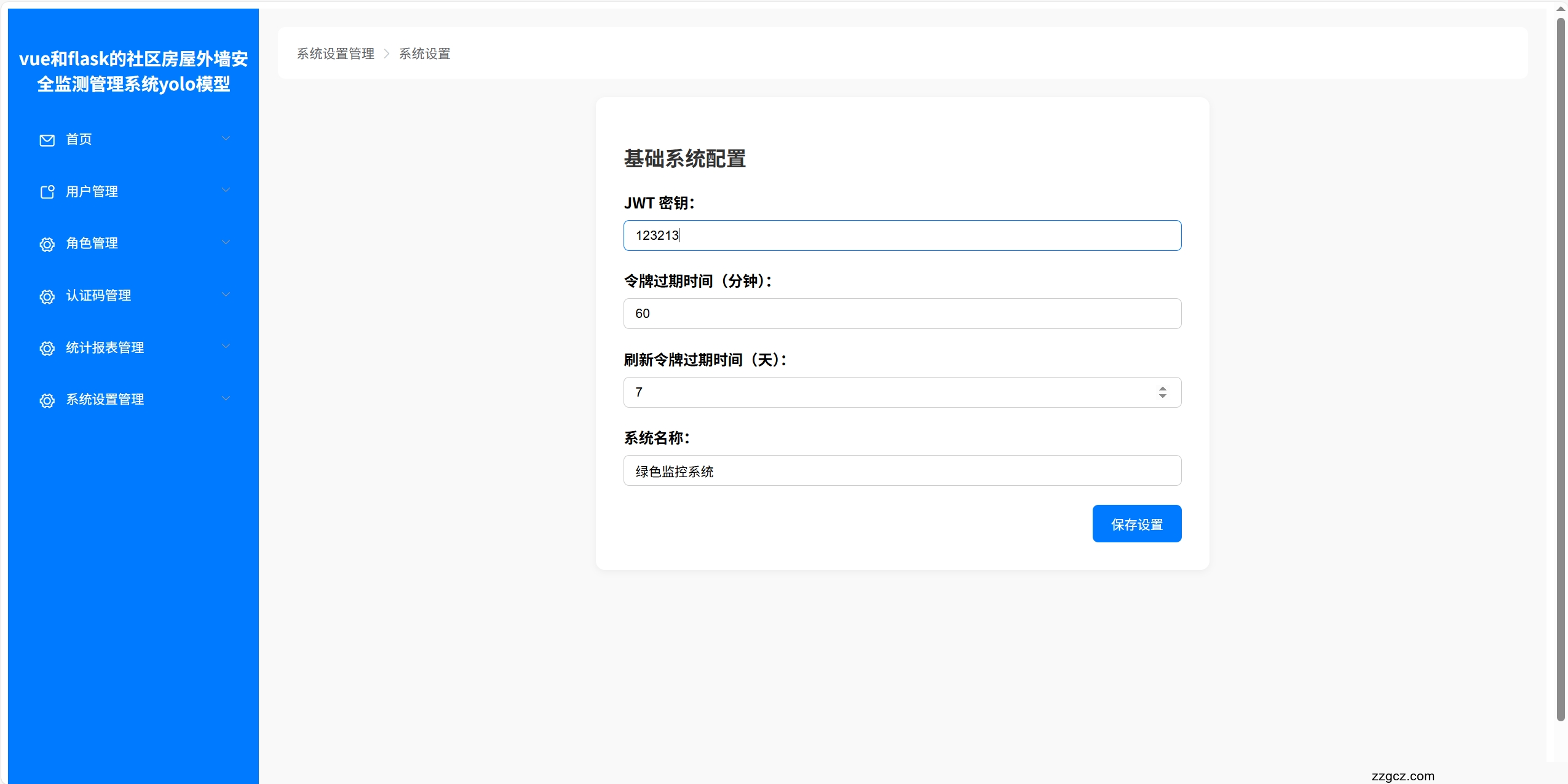Click the 系统设置管理 breadcrumb link
Screen dimensions: 1568x784
tap(336, 53)
